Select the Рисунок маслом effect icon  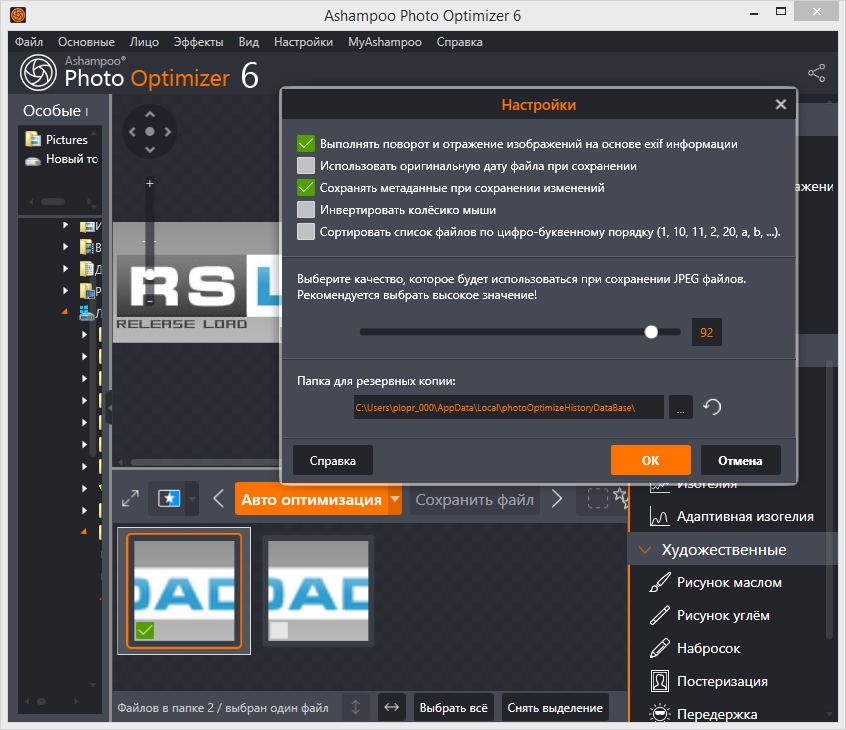tap(660, 583)
